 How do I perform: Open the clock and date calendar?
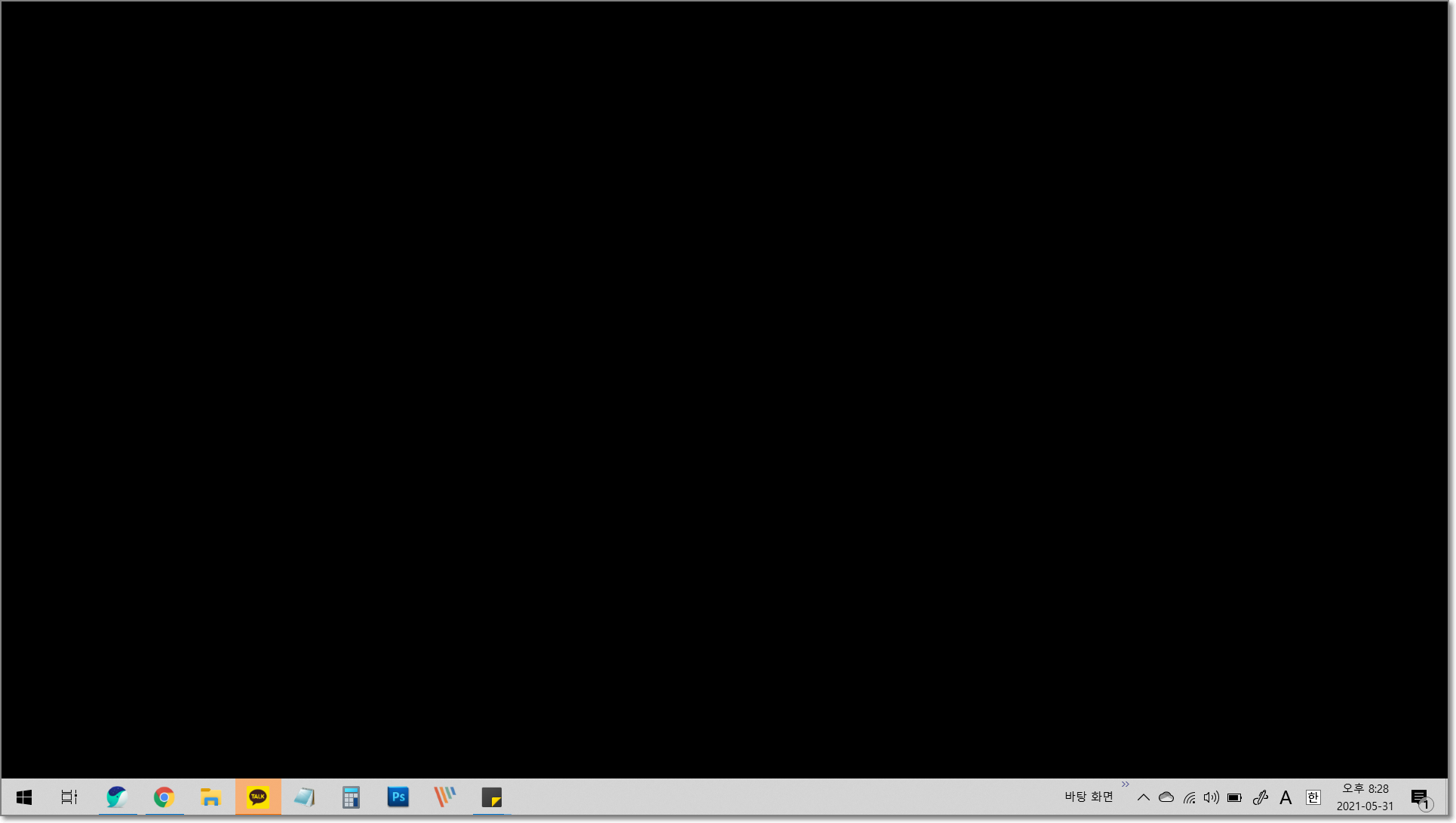(x=1365, y=797)
